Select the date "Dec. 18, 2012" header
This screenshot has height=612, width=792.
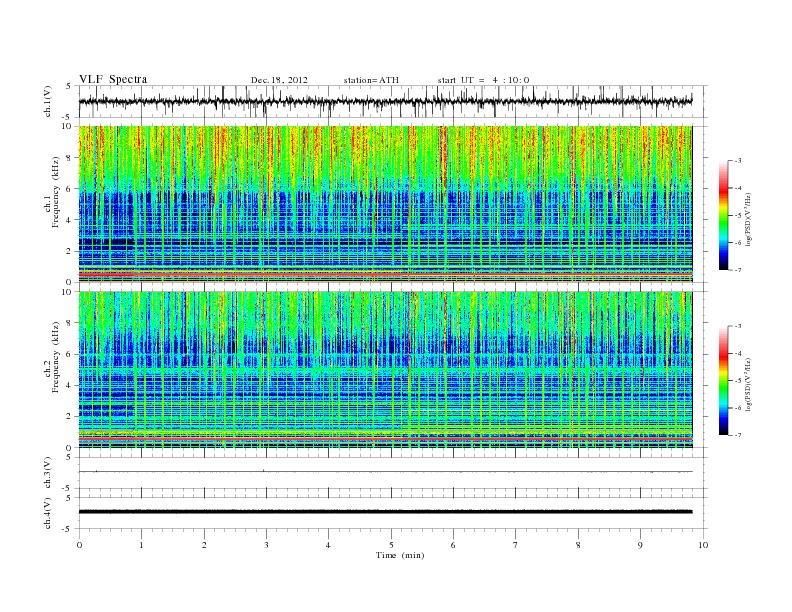click(279, 80)
